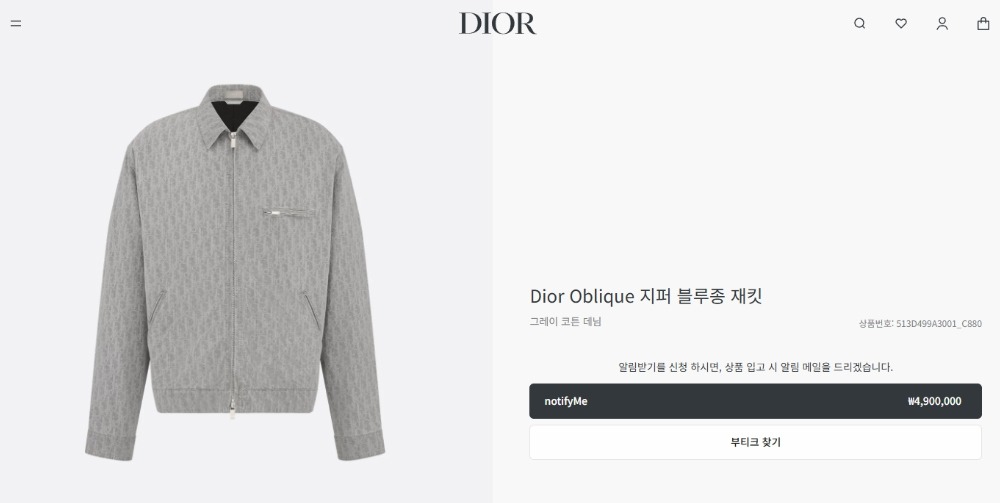Open the search magnifier icon
Screen dimensions: 1000x503
(x=860, y=24)
